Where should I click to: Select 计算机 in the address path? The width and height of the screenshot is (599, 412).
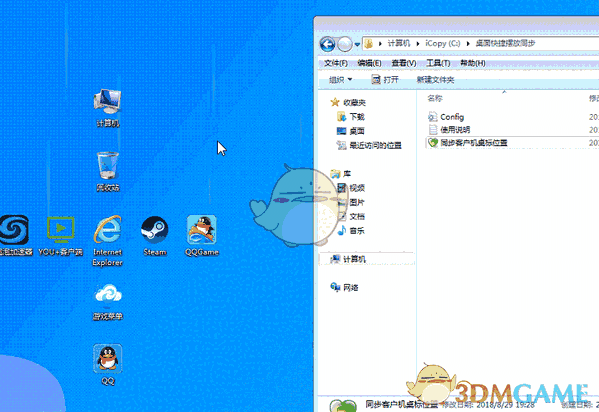tap(398, 44)
